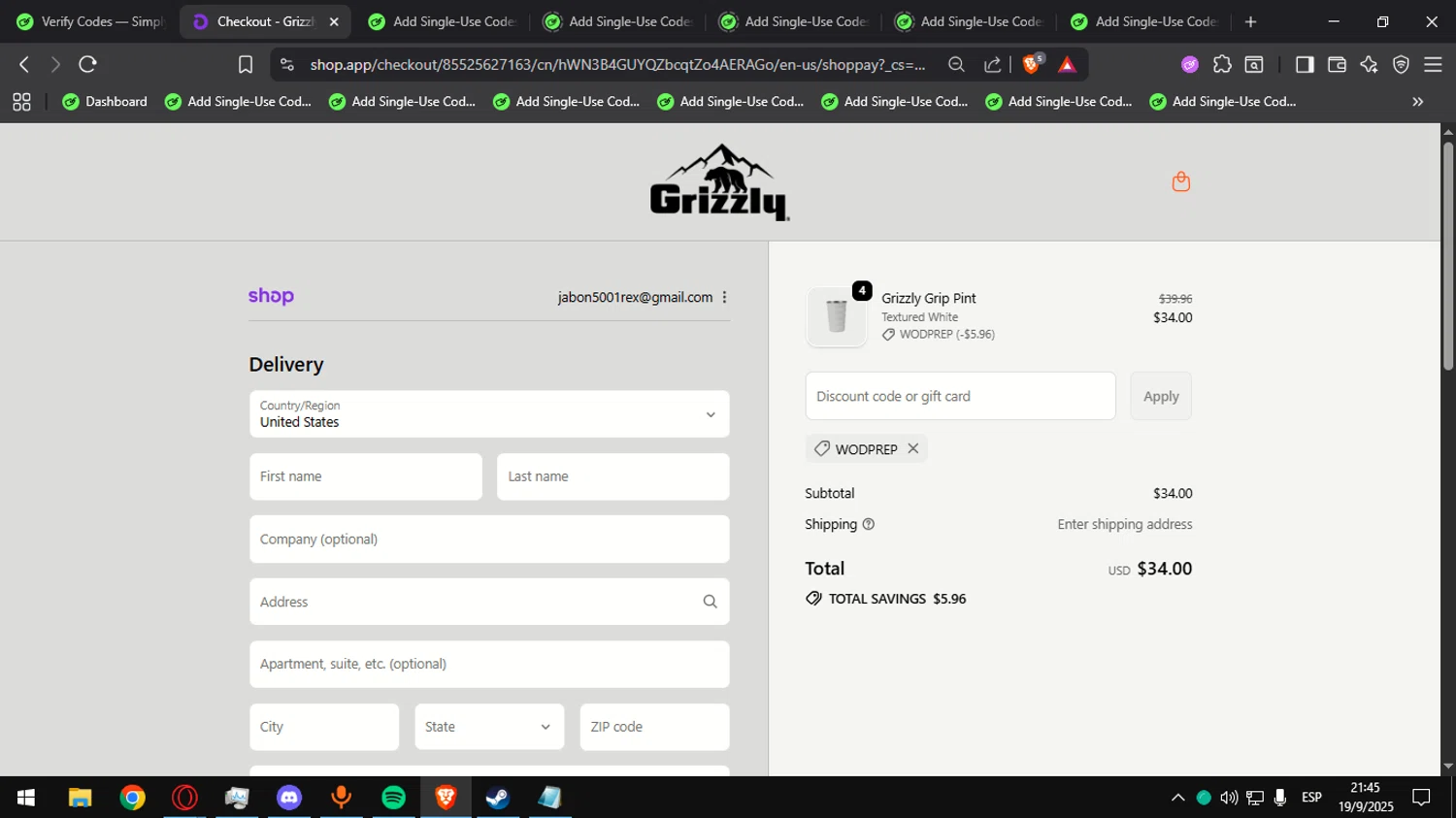Click the First name field
1456x818 pixels.
[366, 476]
